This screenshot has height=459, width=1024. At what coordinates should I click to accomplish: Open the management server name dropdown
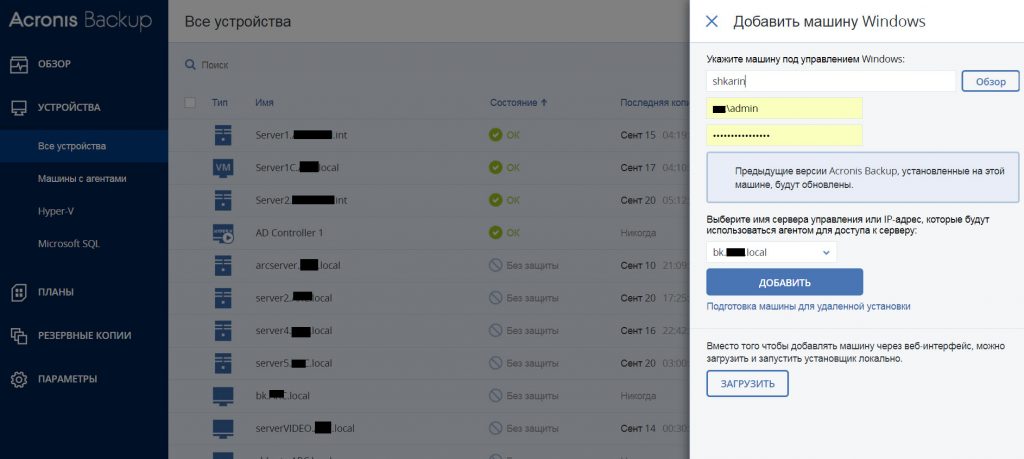point(771,252)
